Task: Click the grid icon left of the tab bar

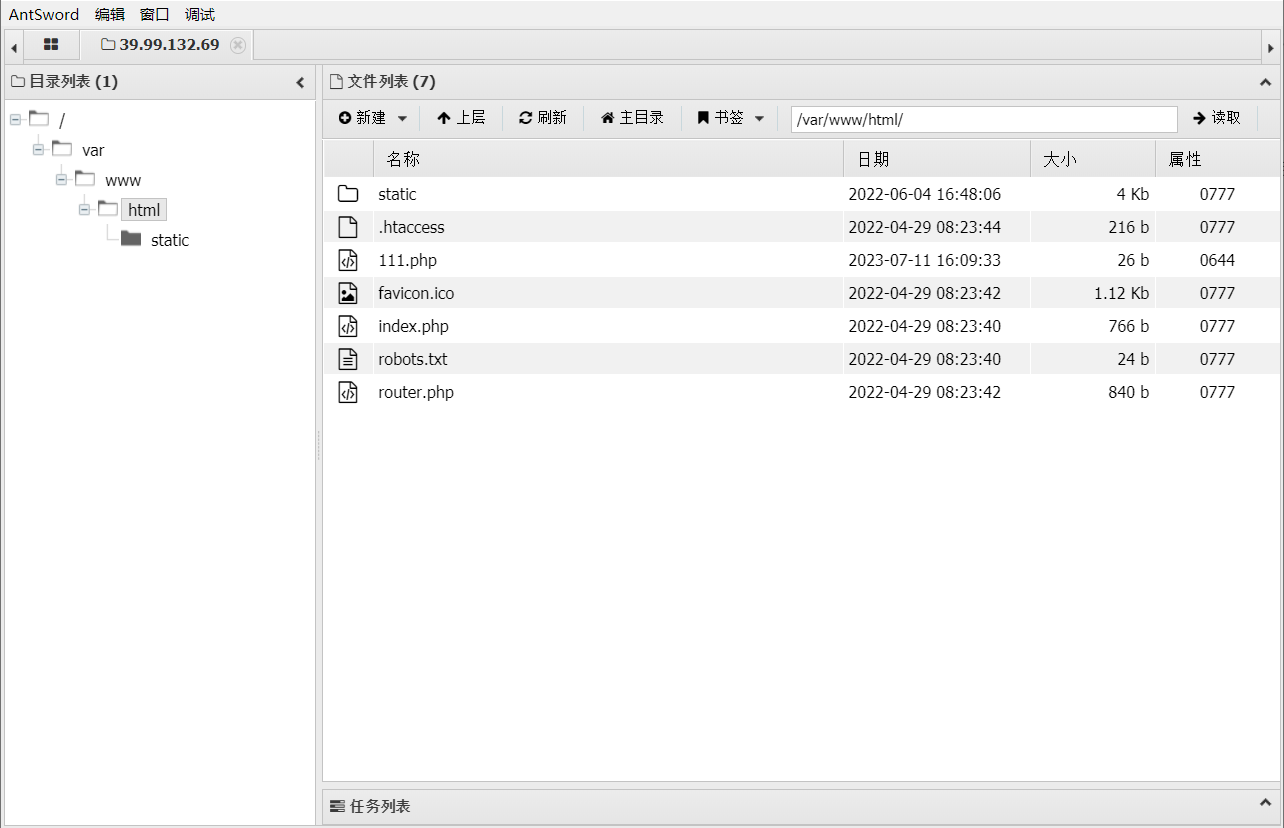Action: coord(51,44)
